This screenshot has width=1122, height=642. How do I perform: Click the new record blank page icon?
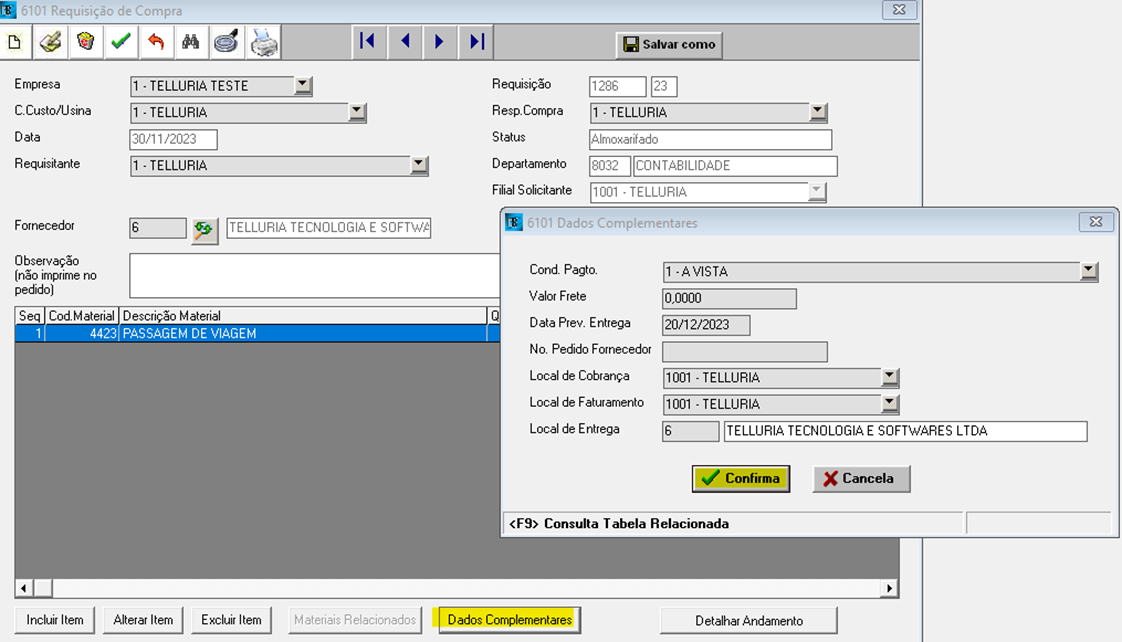pos(14,42)
